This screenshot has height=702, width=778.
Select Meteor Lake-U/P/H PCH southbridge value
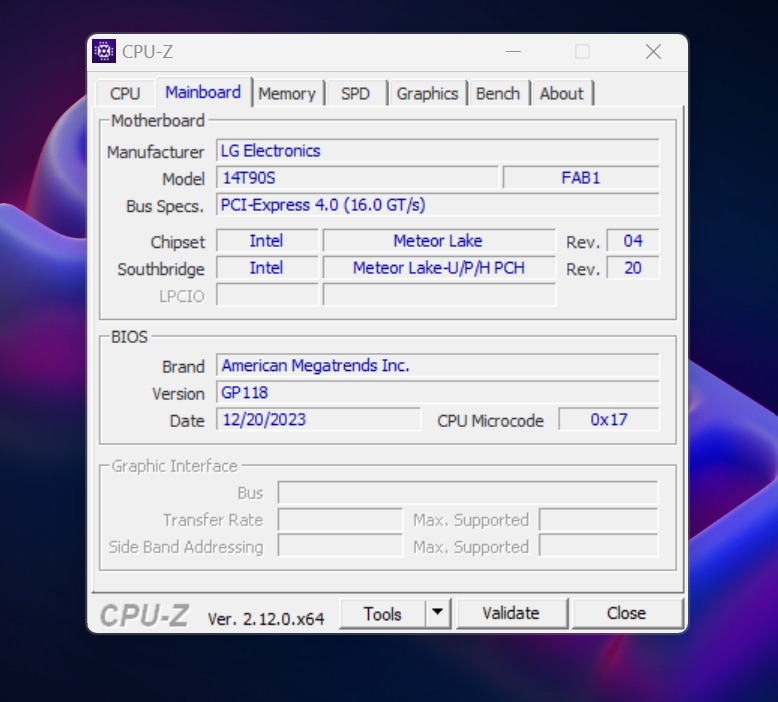439,268
